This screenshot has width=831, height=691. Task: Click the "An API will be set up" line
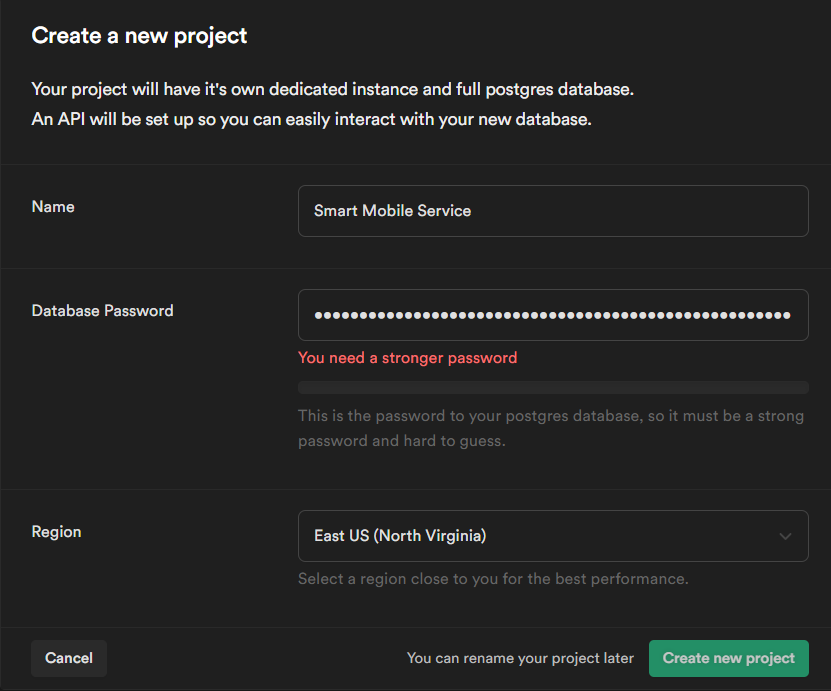coord(312,120)
